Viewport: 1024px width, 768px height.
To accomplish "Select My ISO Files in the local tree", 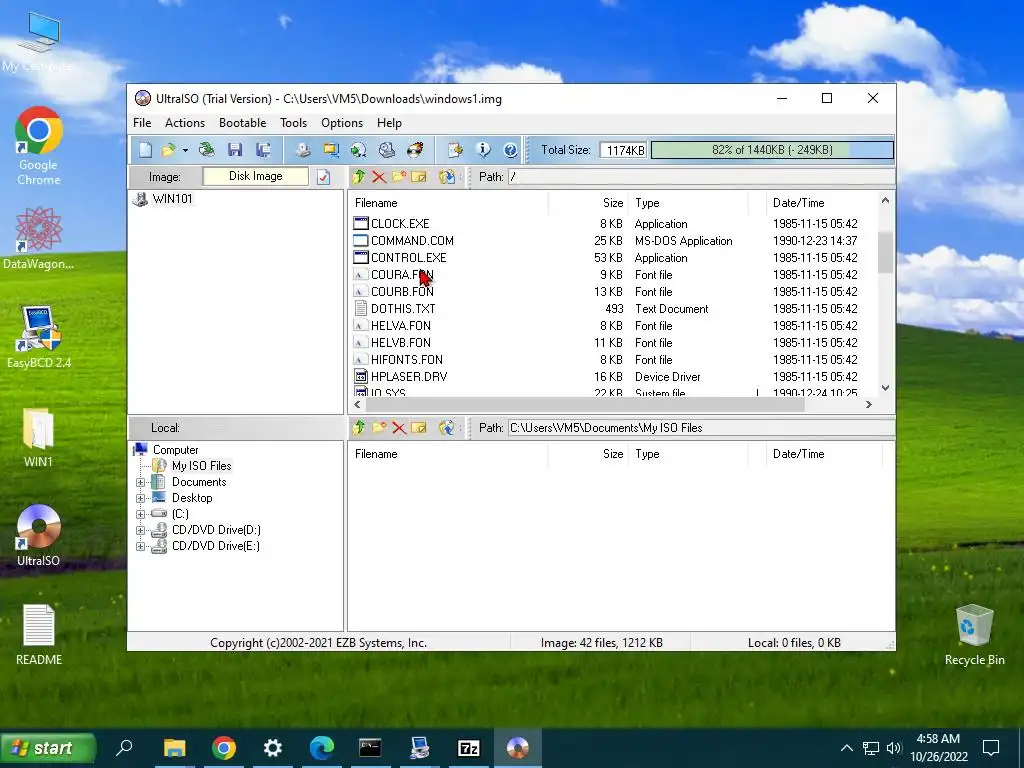I will 201,466.
